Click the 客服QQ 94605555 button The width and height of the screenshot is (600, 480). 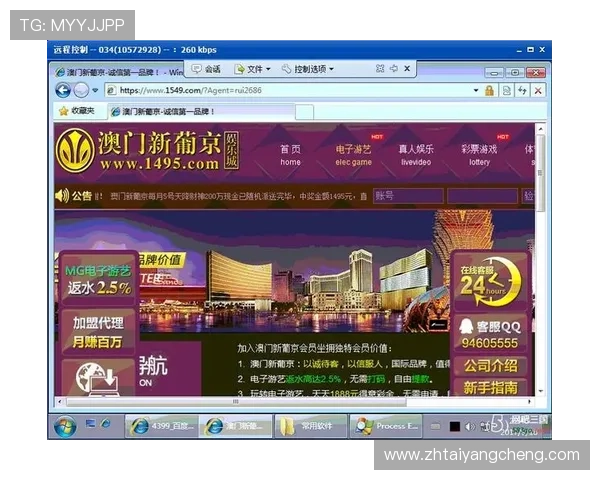click(491, 334)
